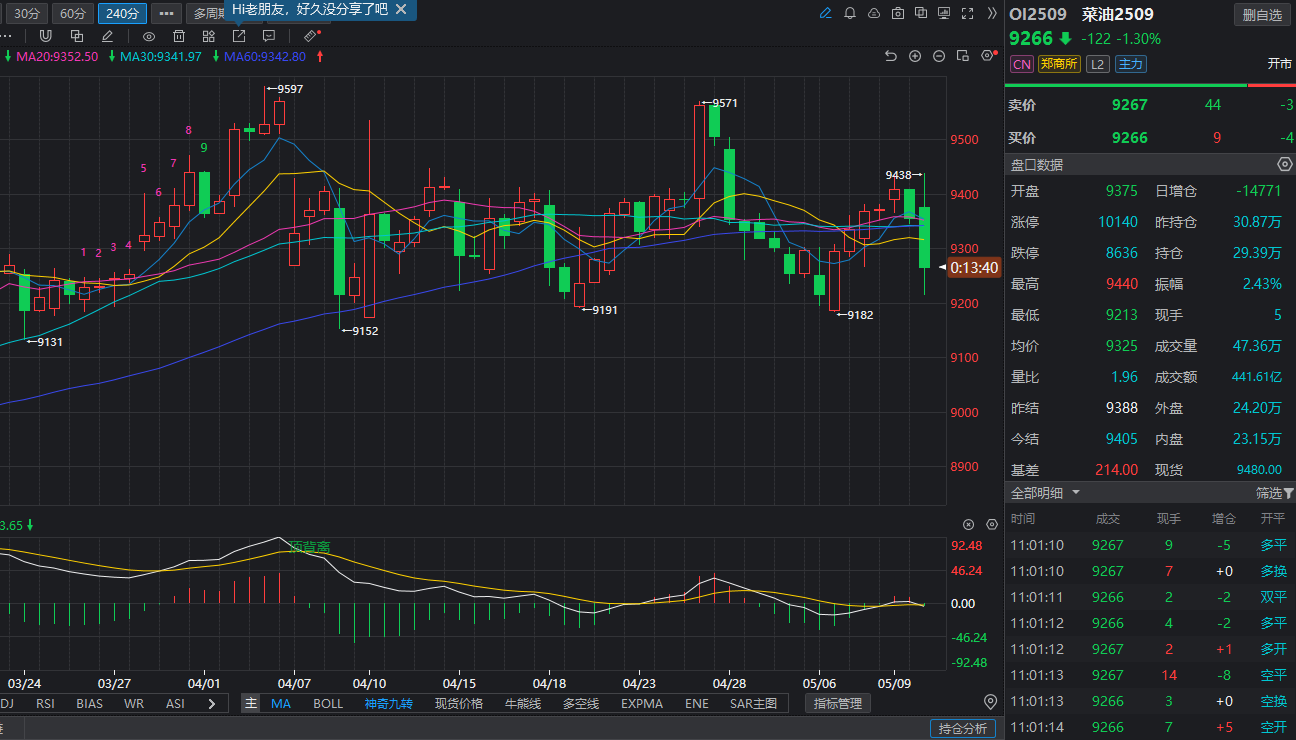Click the share chart icon

239,36
